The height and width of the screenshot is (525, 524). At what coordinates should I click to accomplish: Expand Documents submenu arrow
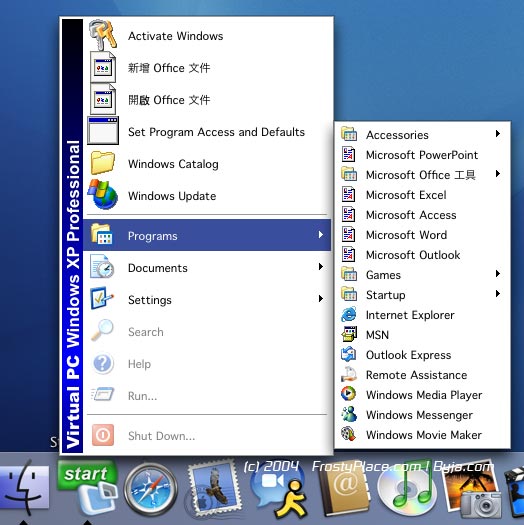pyautogui.click(x=320, y=267)
